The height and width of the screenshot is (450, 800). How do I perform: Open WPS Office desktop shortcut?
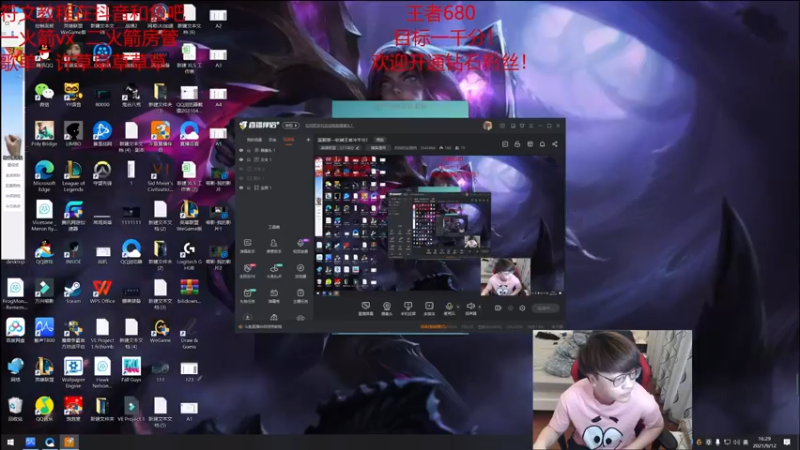(x=102, y=292)
